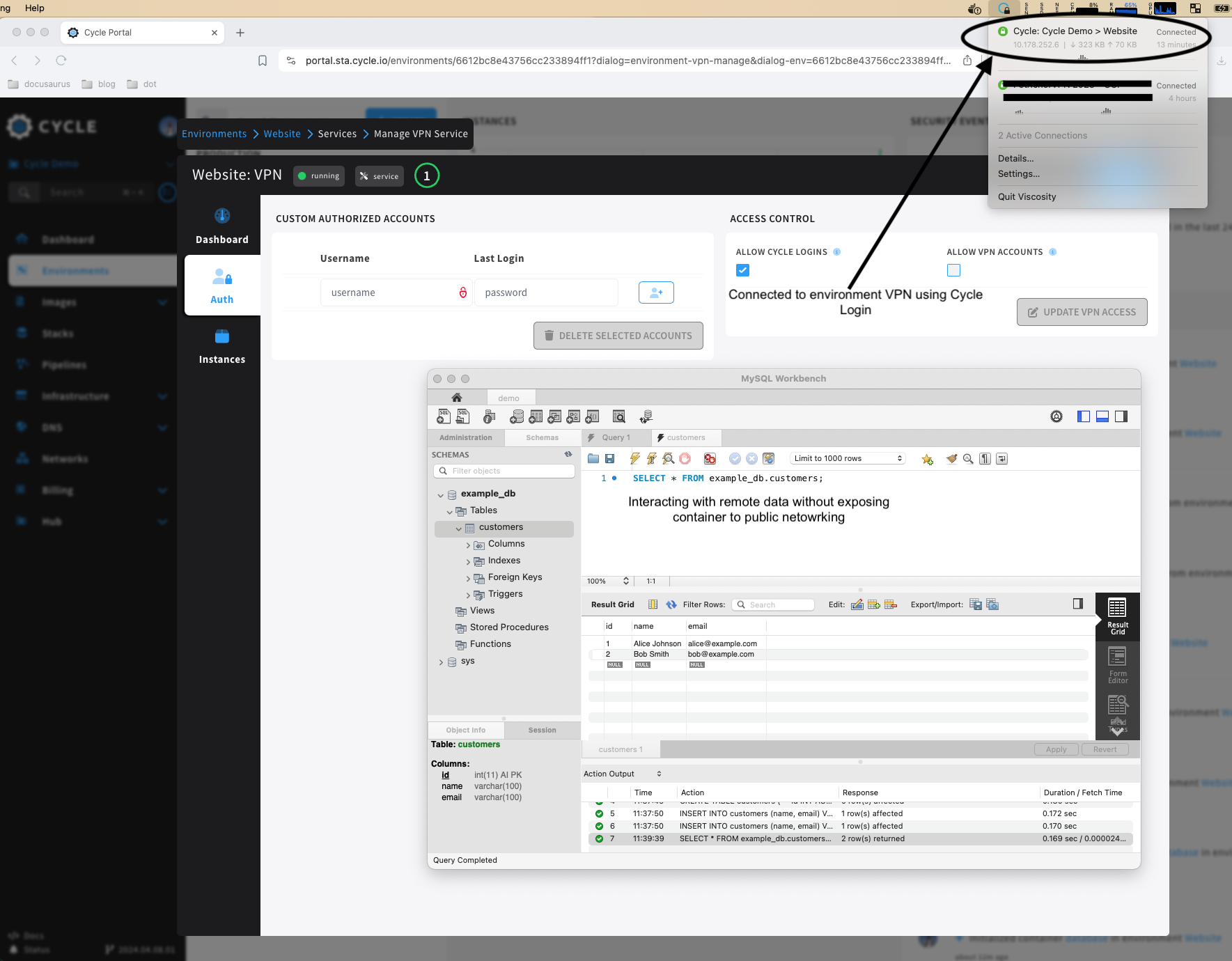Toggle the bottom output panel in Workbench
The width and height of the screenshot is (1232, 961).
tap(1102, 416)
